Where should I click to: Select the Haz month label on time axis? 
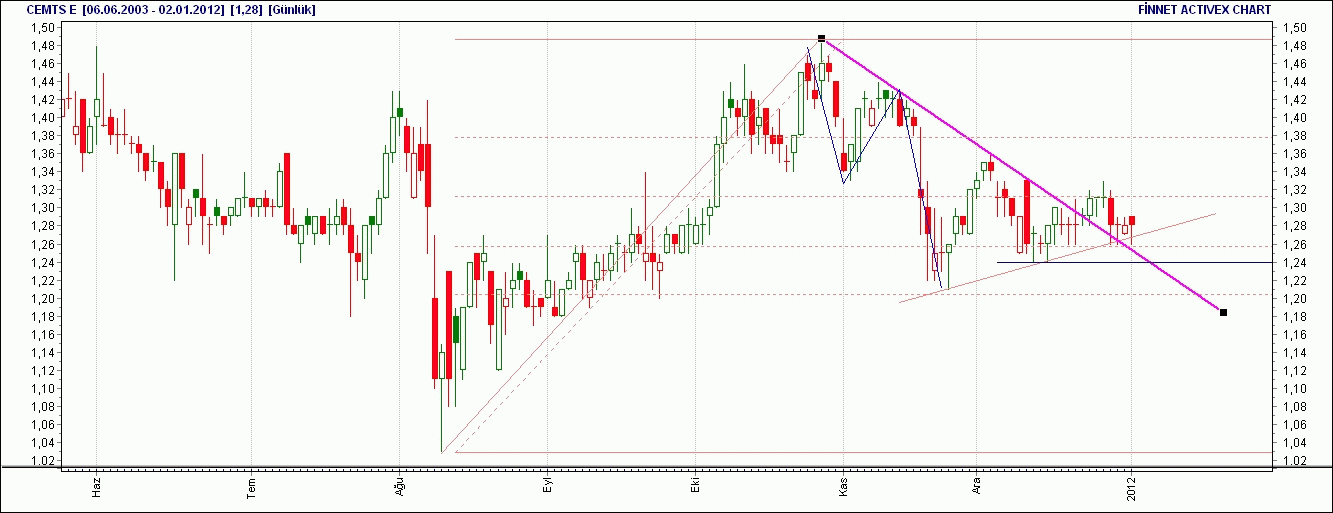(97, 488)
